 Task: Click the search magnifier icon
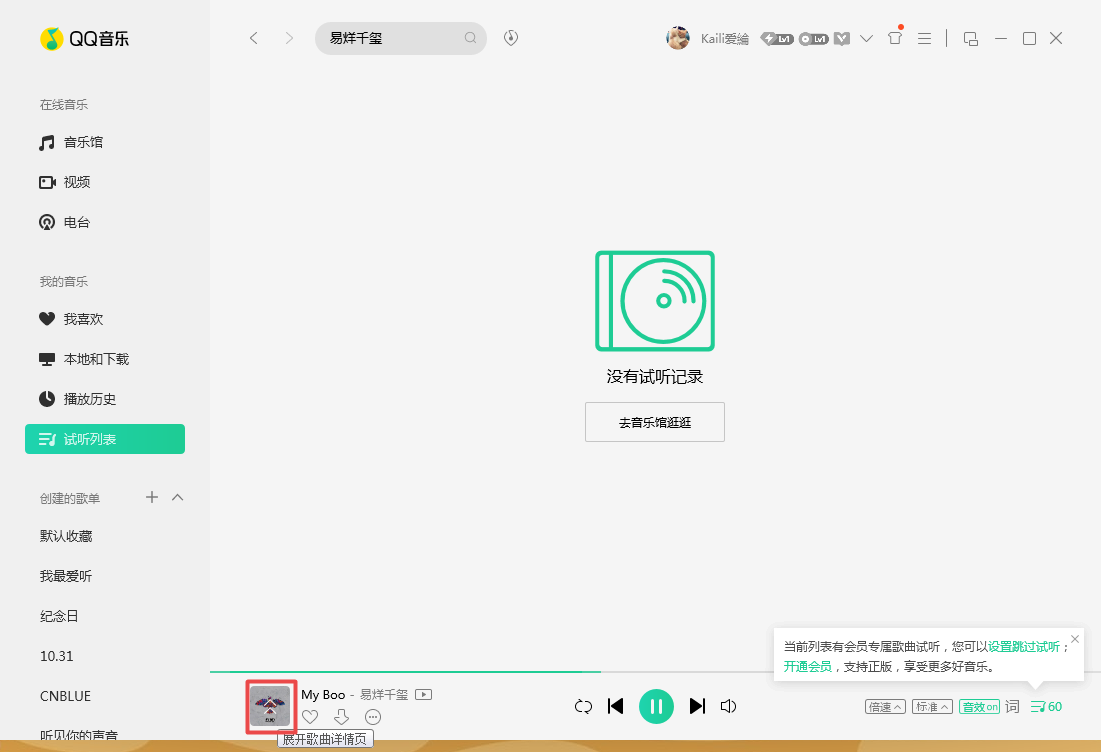[470, 38]
